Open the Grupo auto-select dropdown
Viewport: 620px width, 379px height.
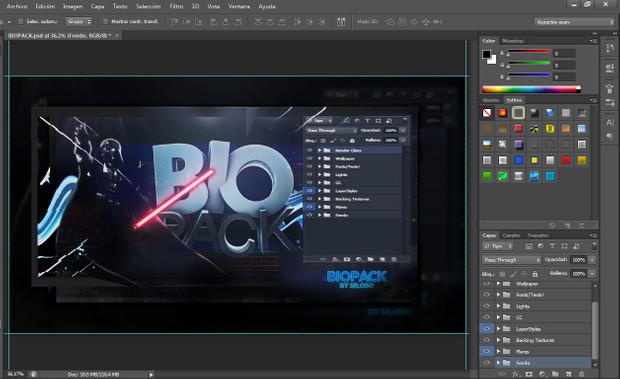(x=79, y=22)
